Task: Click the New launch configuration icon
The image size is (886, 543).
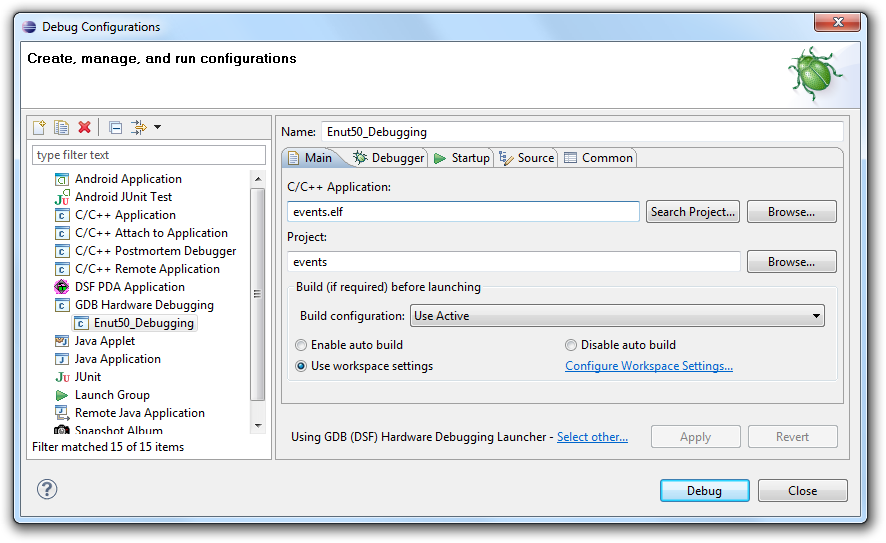Action: [39, 127]
